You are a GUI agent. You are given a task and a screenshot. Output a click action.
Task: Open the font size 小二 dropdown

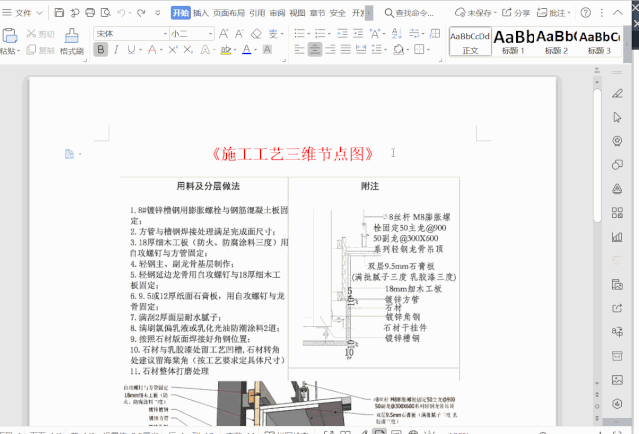coord(210,33)
